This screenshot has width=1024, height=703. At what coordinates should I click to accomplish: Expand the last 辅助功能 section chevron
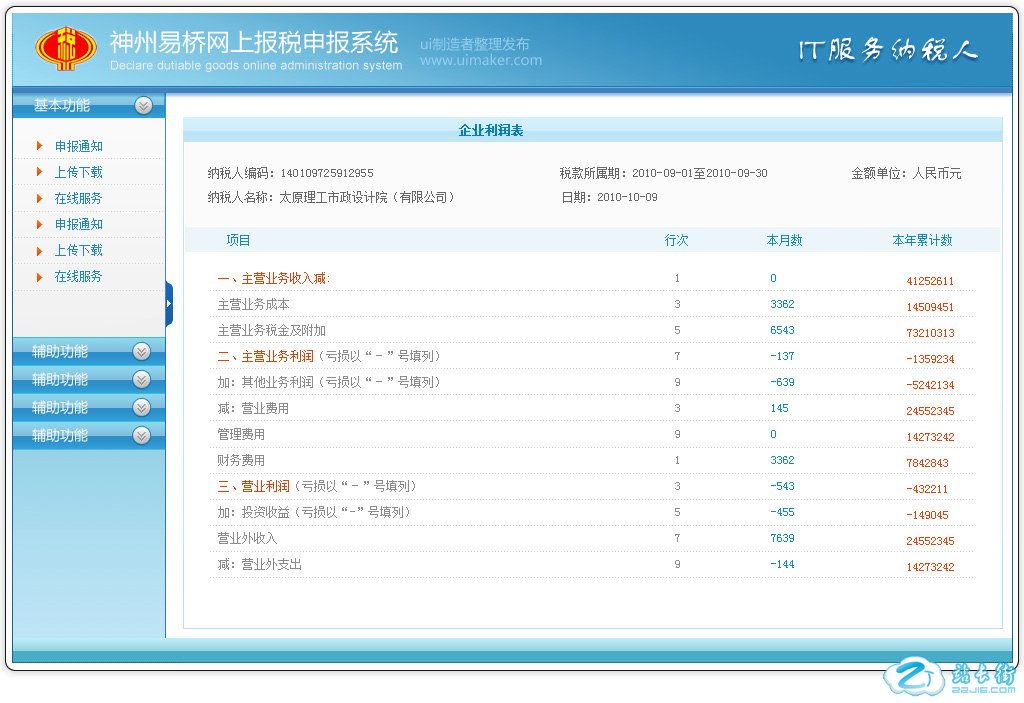click(x=141, y=435)
